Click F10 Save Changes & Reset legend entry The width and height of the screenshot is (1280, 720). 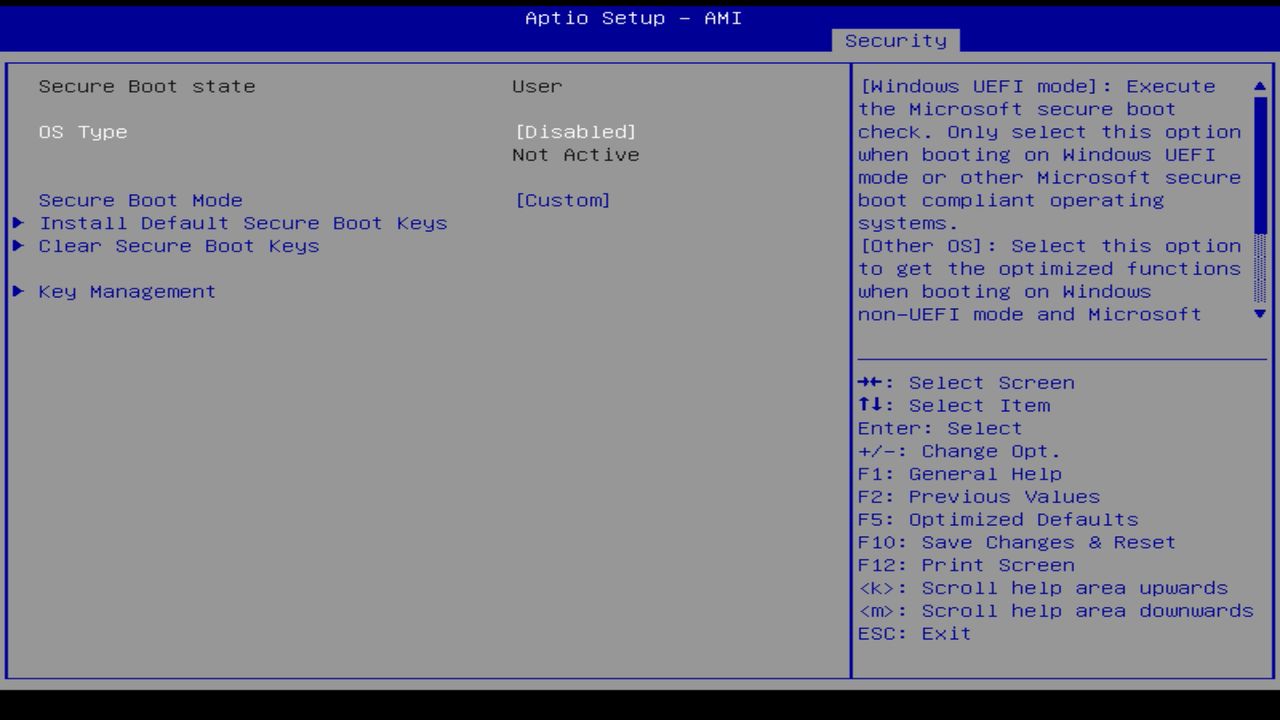coord(1017,542)
